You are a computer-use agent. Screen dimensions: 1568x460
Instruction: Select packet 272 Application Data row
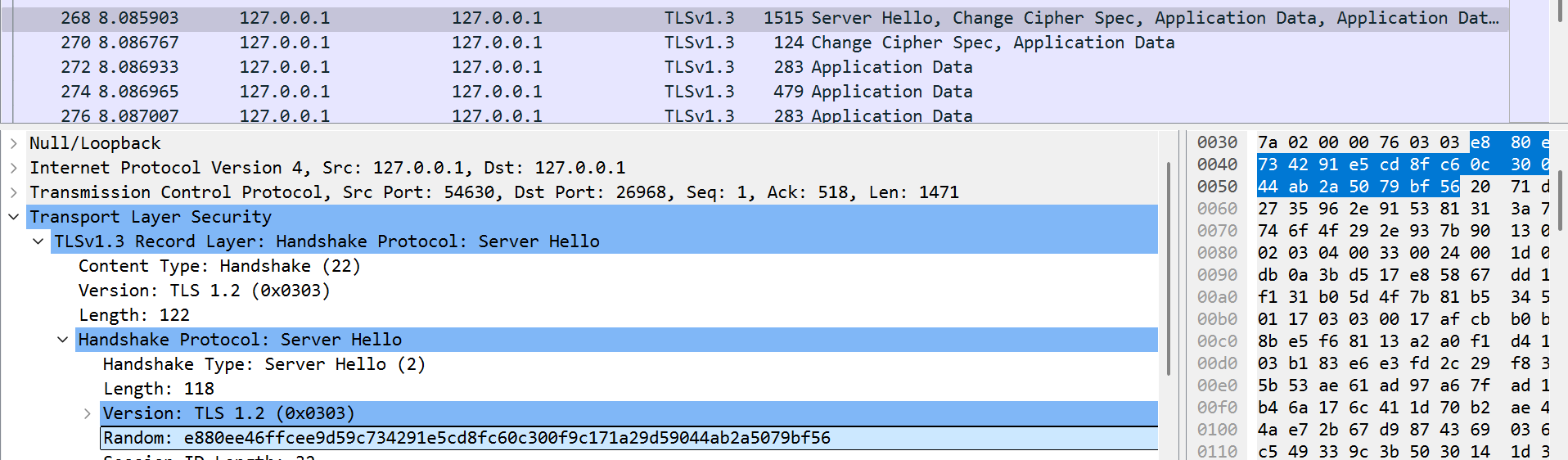737,67
